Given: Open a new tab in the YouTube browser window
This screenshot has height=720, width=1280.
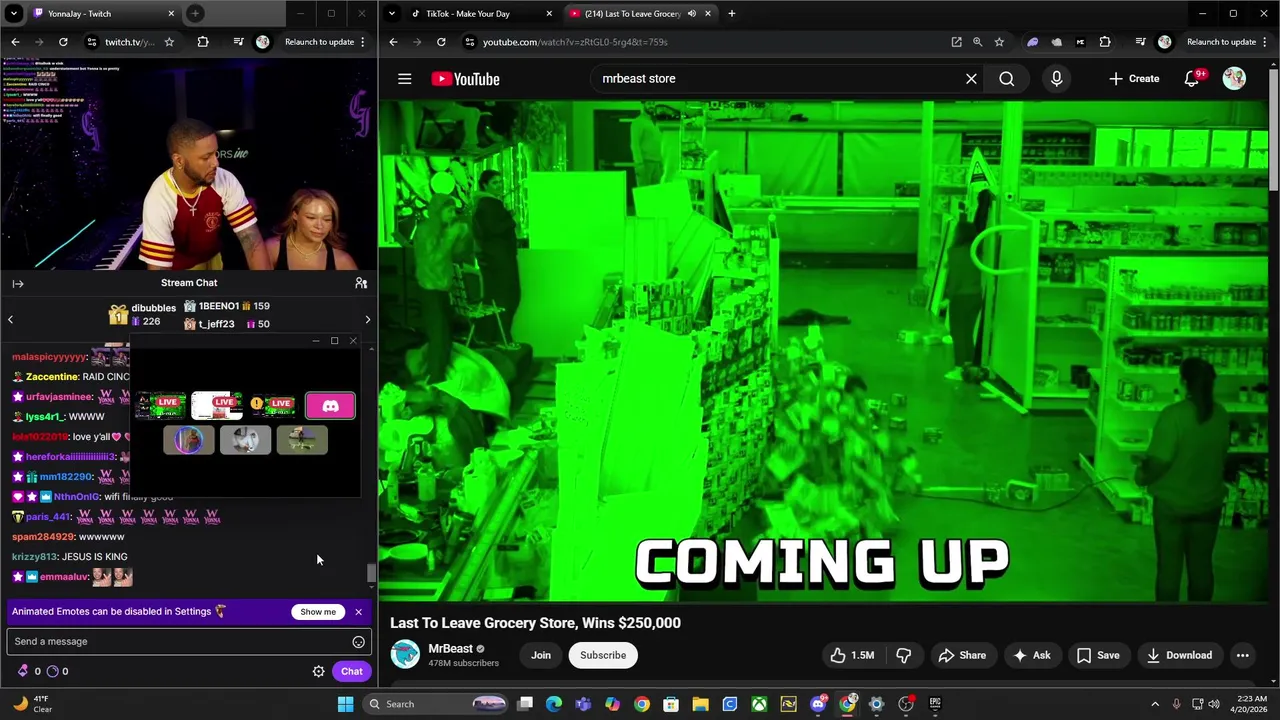Looking at the screenshot, I should 732,14.
